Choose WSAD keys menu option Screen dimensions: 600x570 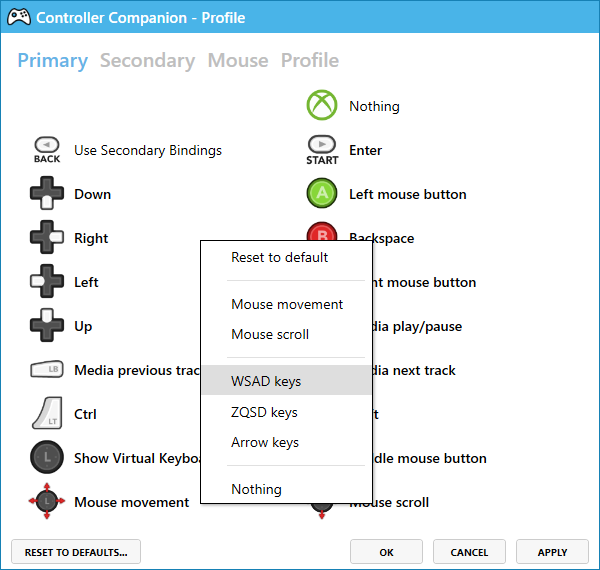point(286,380)
